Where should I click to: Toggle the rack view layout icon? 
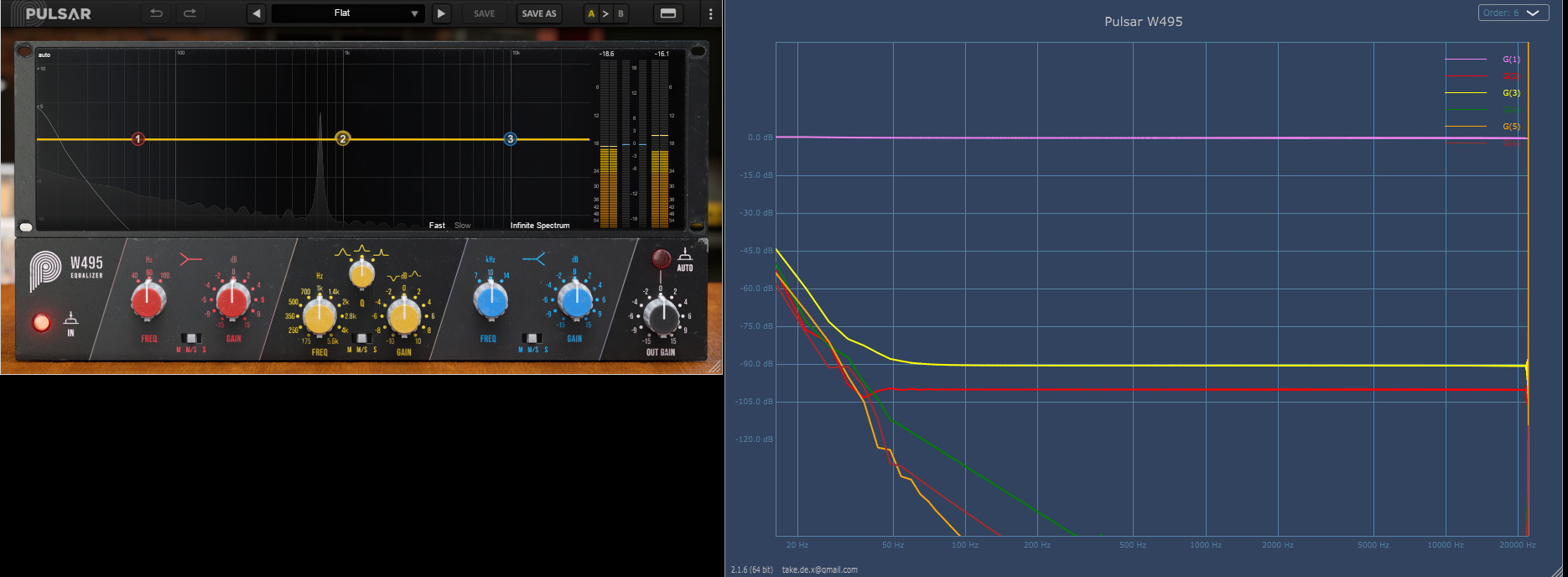pos(668,13)
